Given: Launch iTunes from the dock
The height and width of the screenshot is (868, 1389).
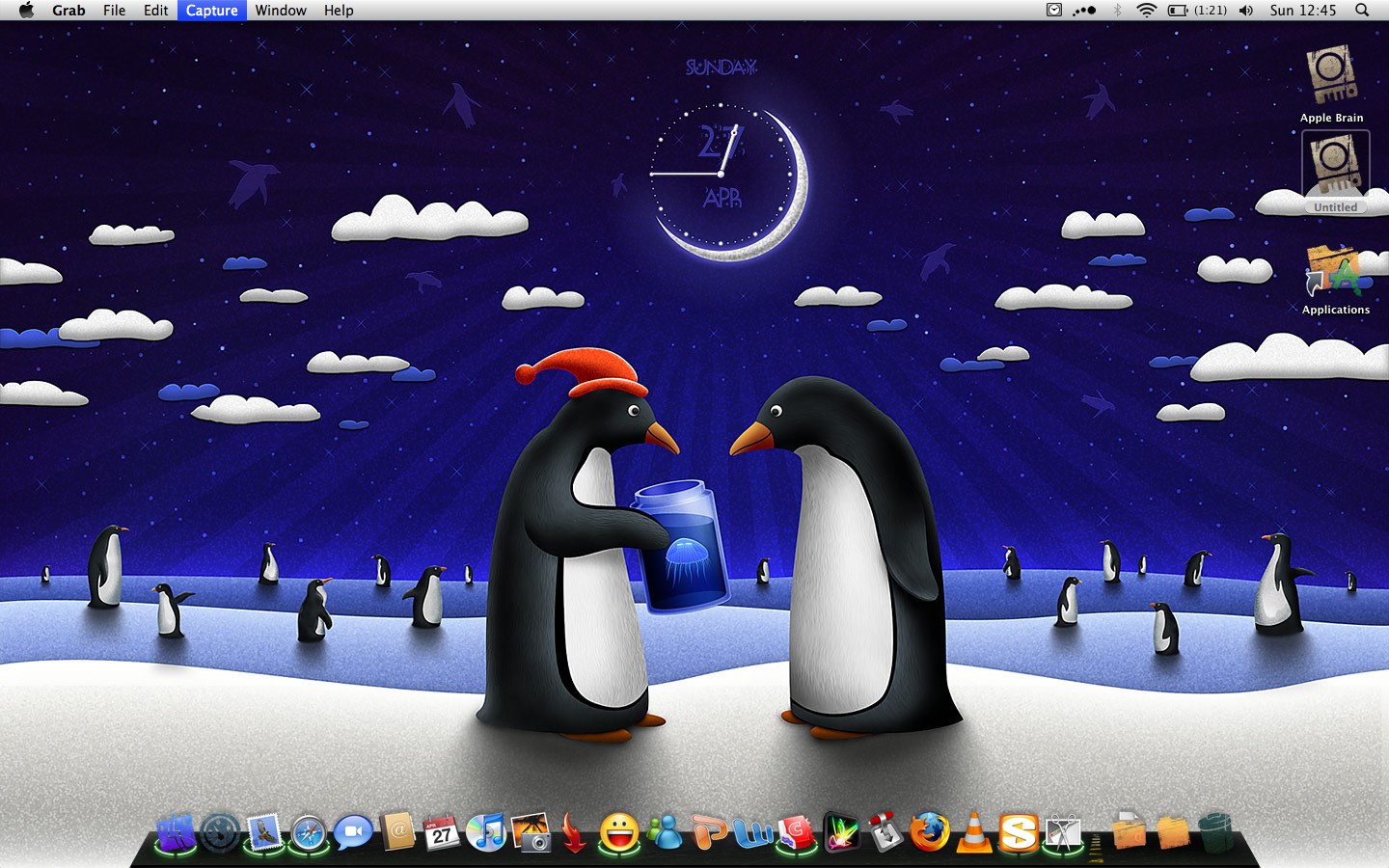Looking at the screenshot, I should pyautogui.click(x=486, y=831).
